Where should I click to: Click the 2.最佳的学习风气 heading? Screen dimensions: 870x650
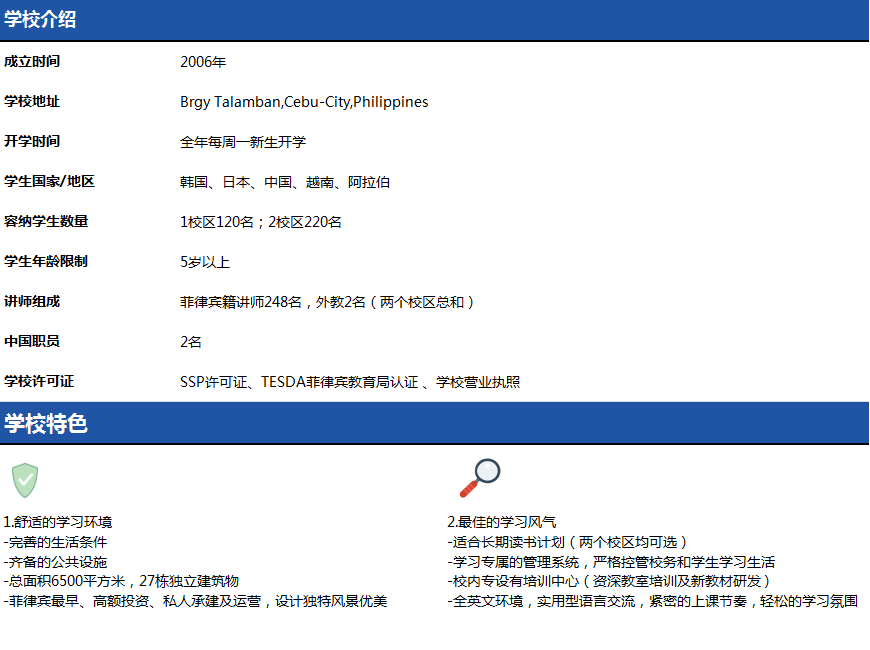pyautogui.click(x=502, y=522)
